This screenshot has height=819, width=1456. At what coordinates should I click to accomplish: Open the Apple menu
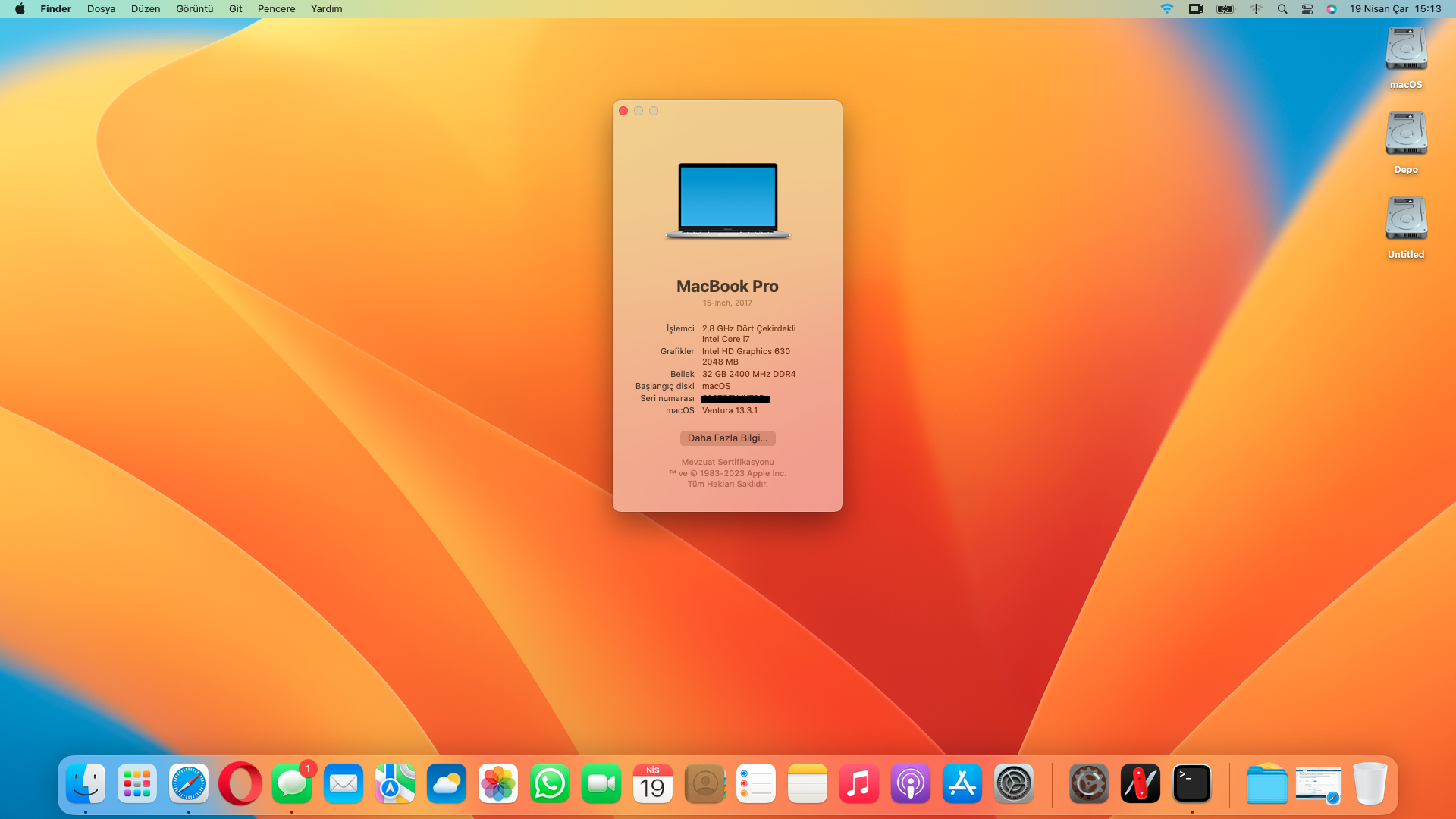click(x=20, y=9)
